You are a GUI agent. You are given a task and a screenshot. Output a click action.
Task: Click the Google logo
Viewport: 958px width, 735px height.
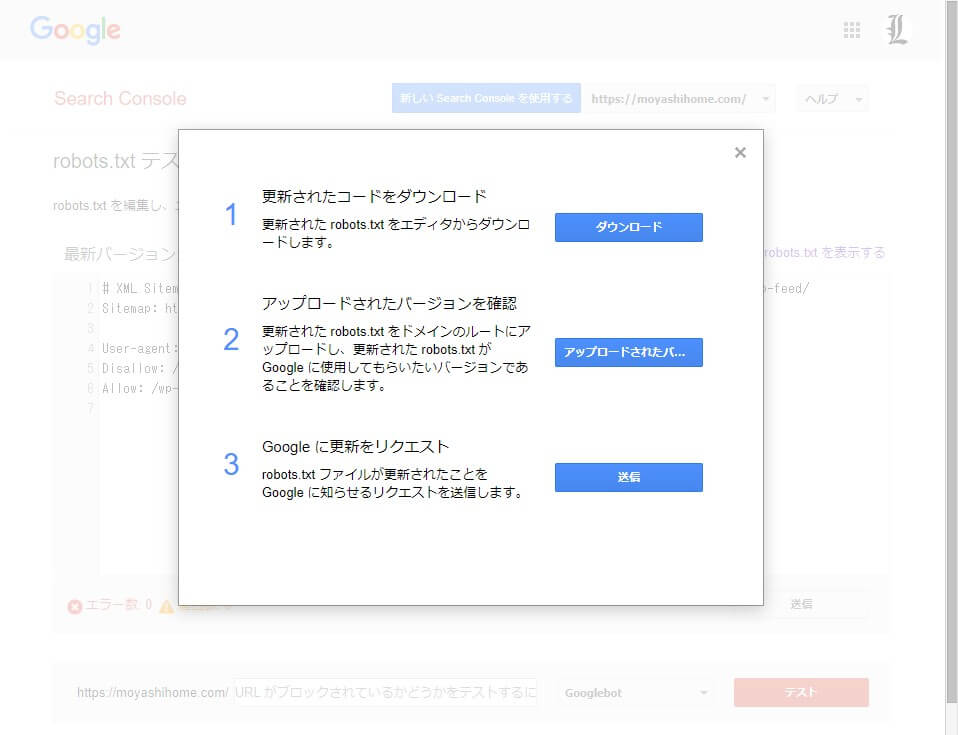click(x=75, y=30)
